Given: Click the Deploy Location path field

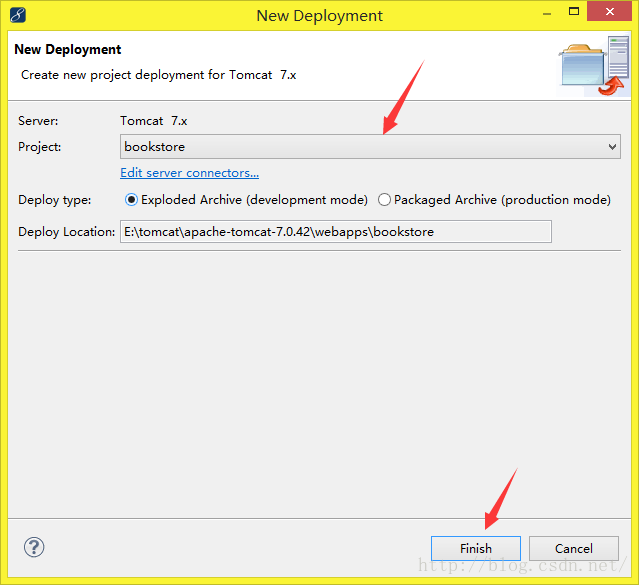Looking at the screenshot, I should pos(336,232).
